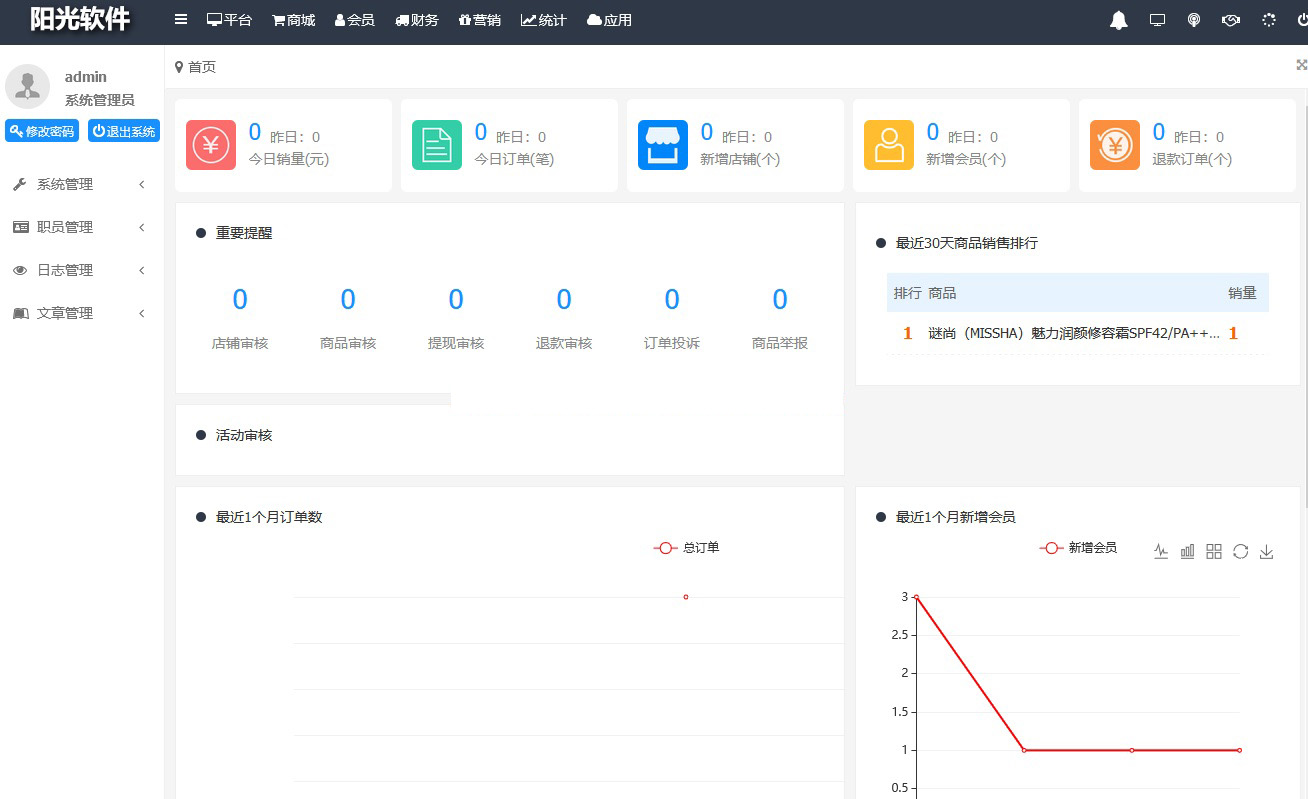
Task: Click the hamburger menu icon
Action: pos(180,20)
